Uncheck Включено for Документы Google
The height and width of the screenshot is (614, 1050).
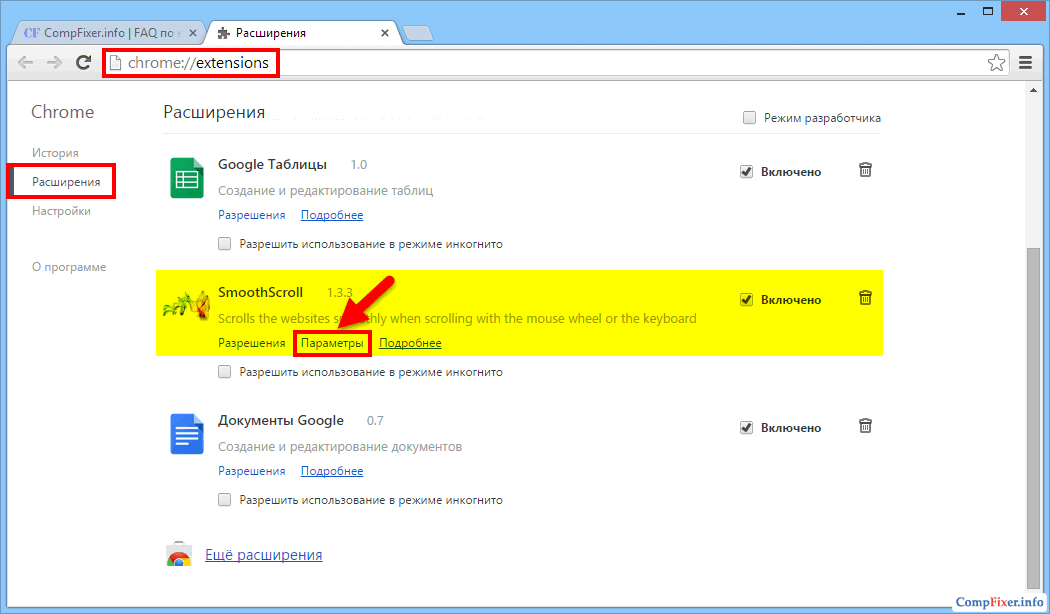(x=746, y=428)
